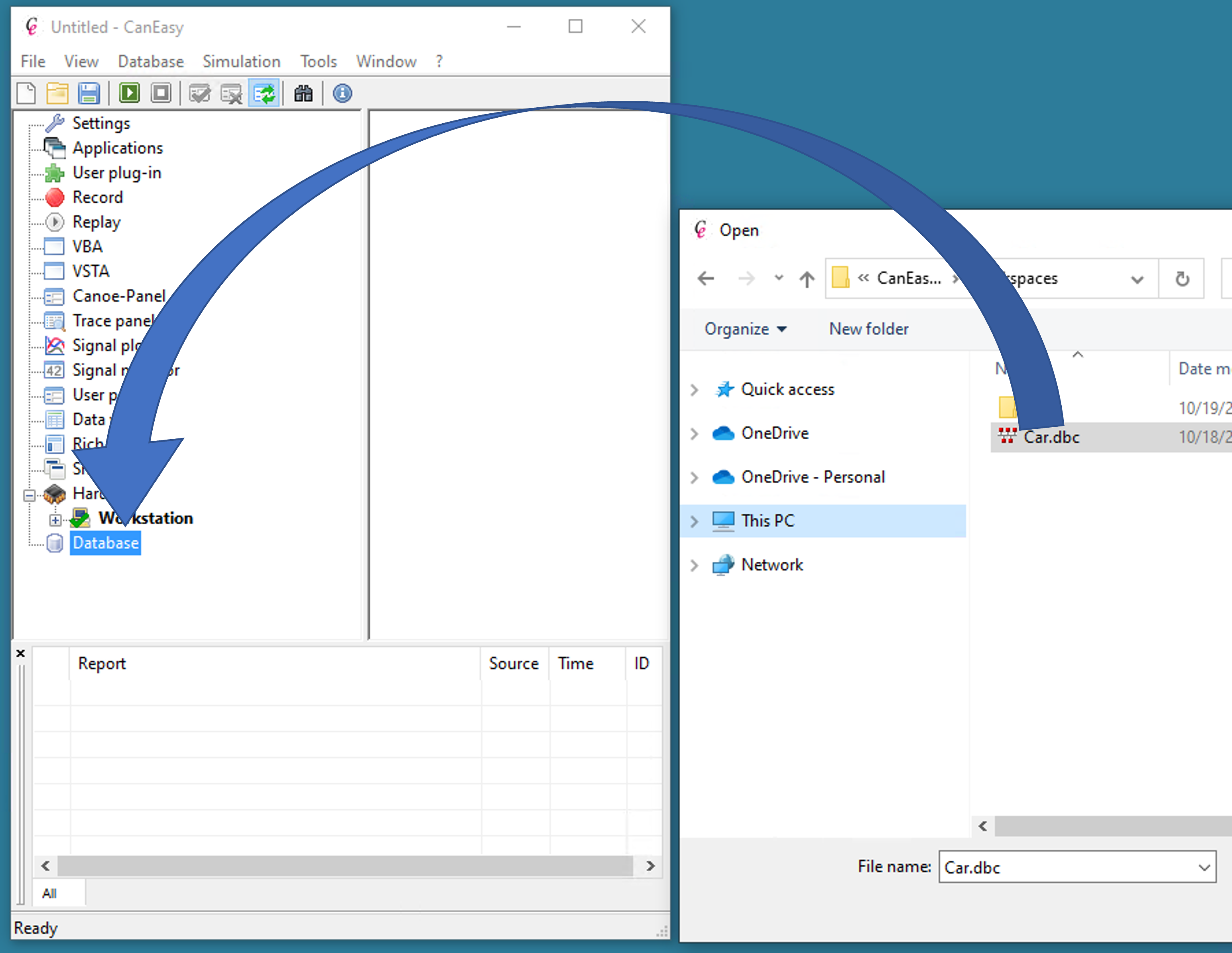Click the Source column header
The image size is (1232, 953).
click(514, 663)
